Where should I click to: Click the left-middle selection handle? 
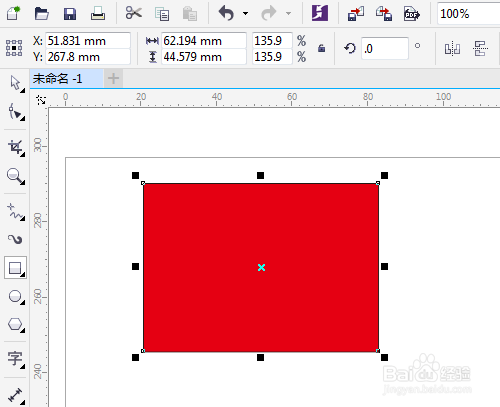pyautogui.click(x=135, y=266)
